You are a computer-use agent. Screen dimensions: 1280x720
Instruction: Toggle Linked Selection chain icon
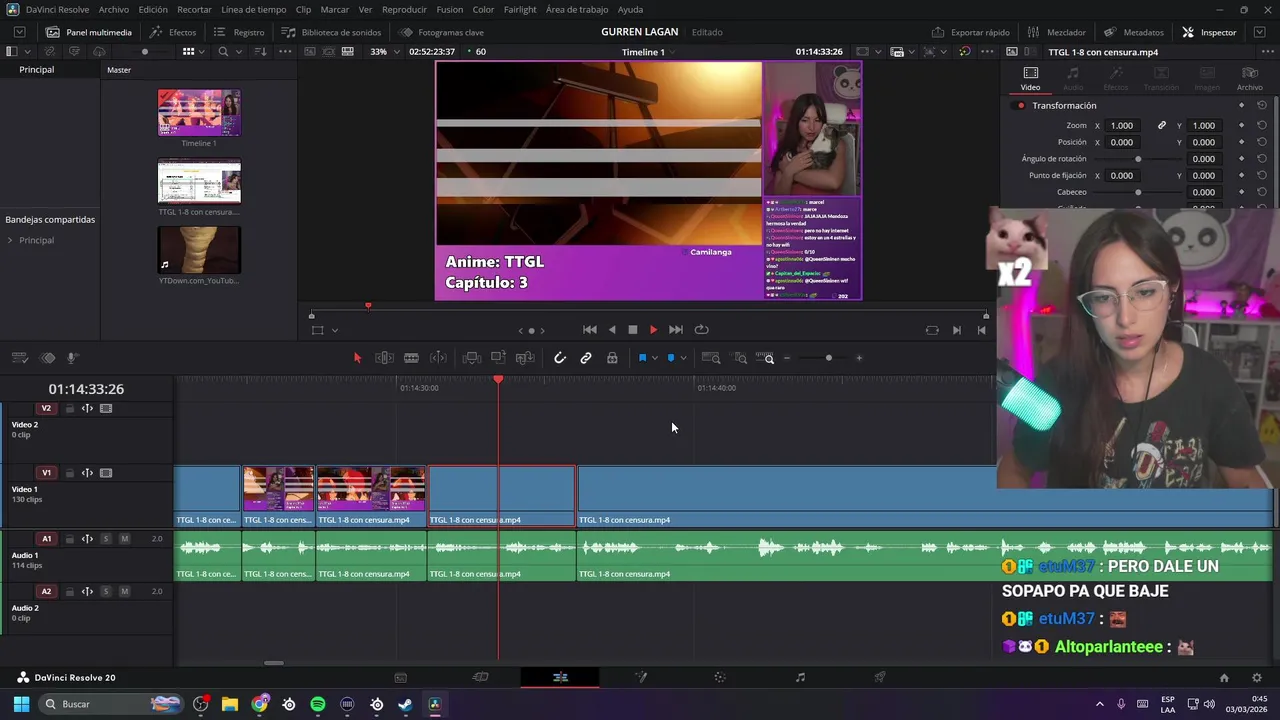(x=586, y=358)
